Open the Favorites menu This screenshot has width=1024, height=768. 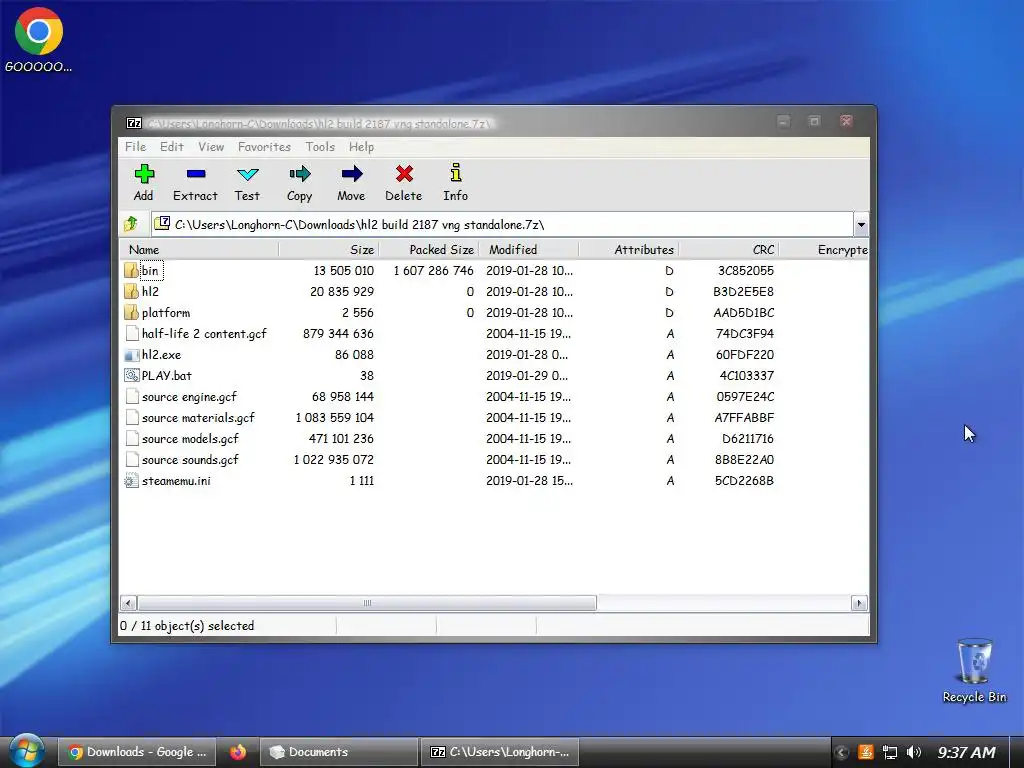[264, 147]
